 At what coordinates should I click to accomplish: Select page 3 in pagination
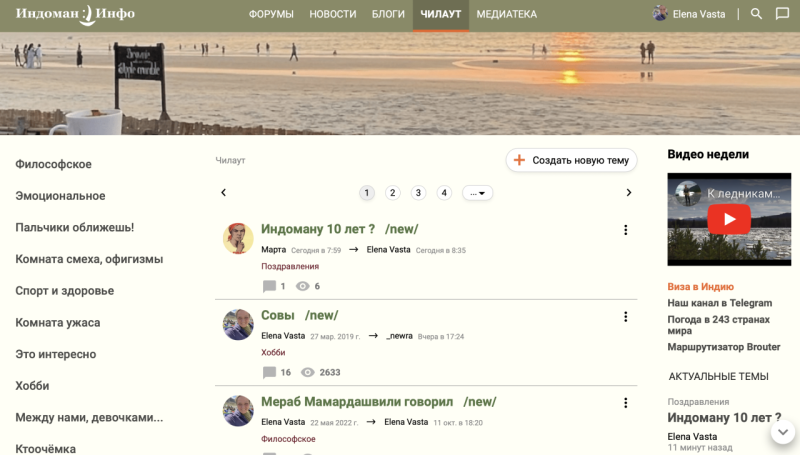point(418,193)
